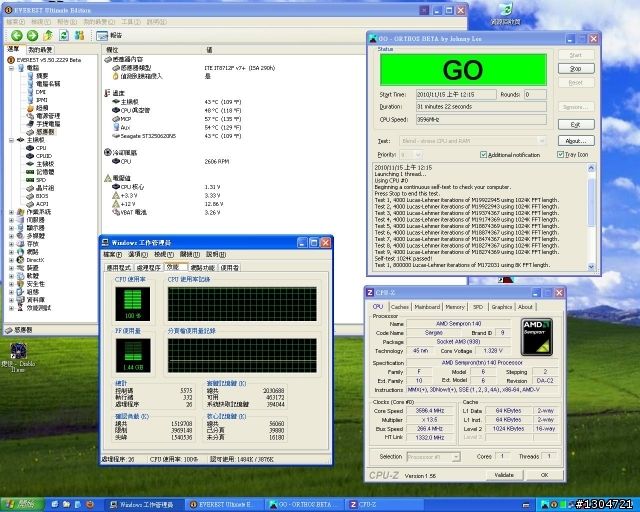
Task: Open 處理程序 tab in Task Manager
Action: (149, 268)
